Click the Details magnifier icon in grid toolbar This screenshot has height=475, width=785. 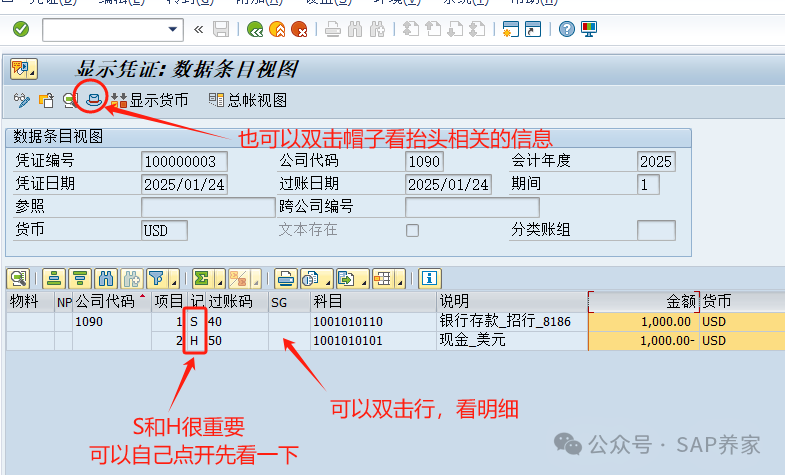18,278
